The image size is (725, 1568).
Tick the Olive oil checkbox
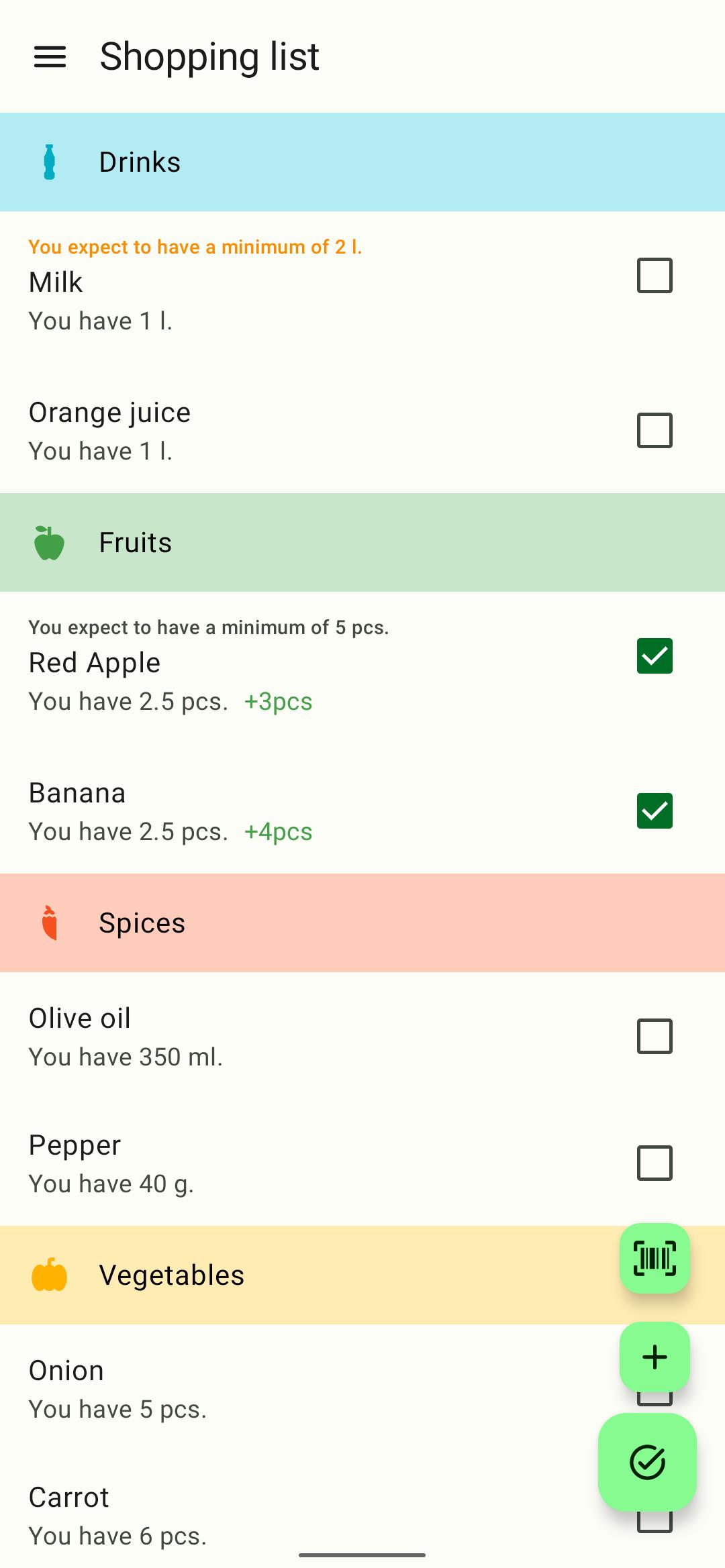point(655,1036)
